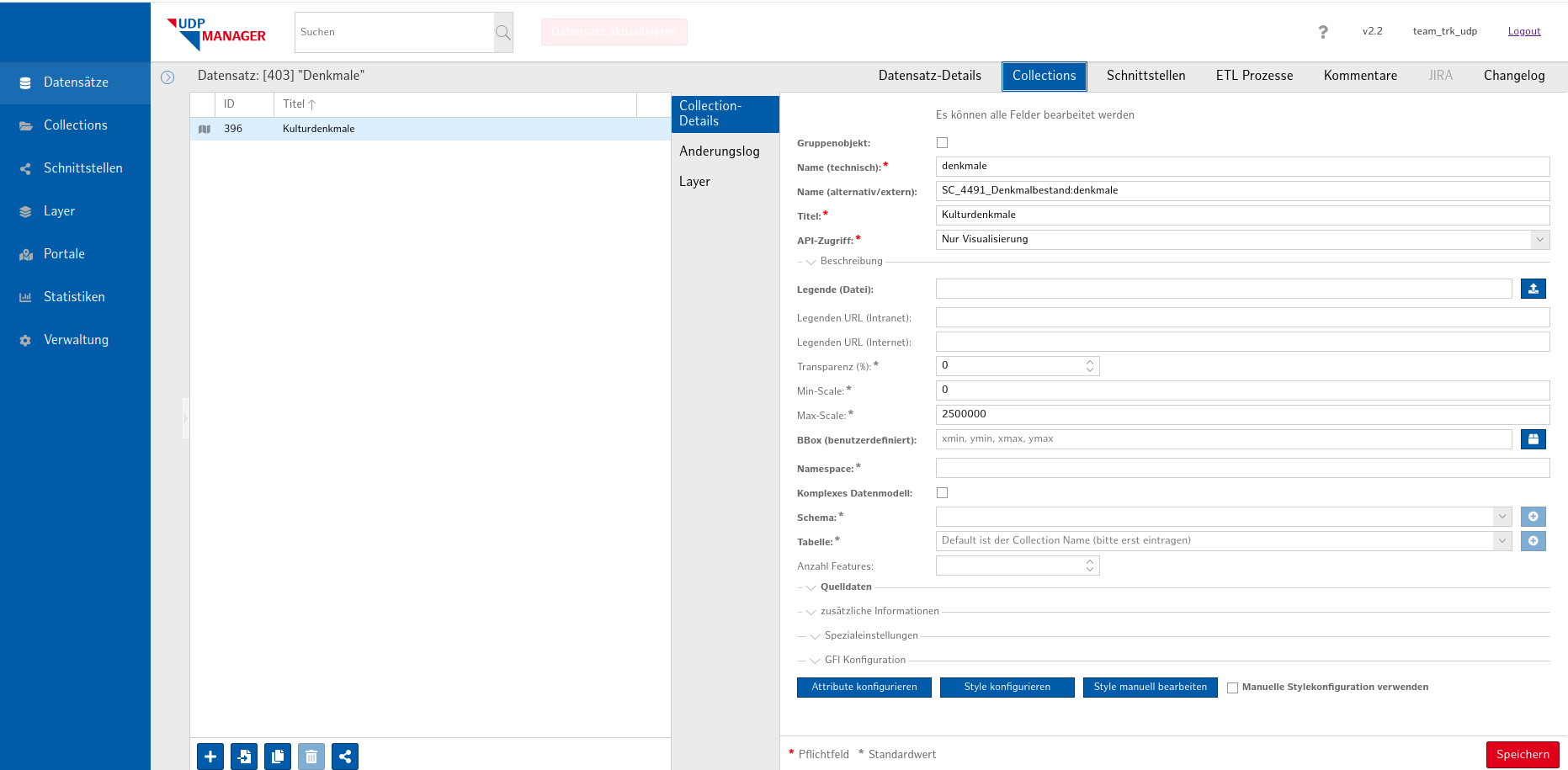Click the Speichern button
The width and height of the screenshot is (1568, 770).
[1522, 754]
